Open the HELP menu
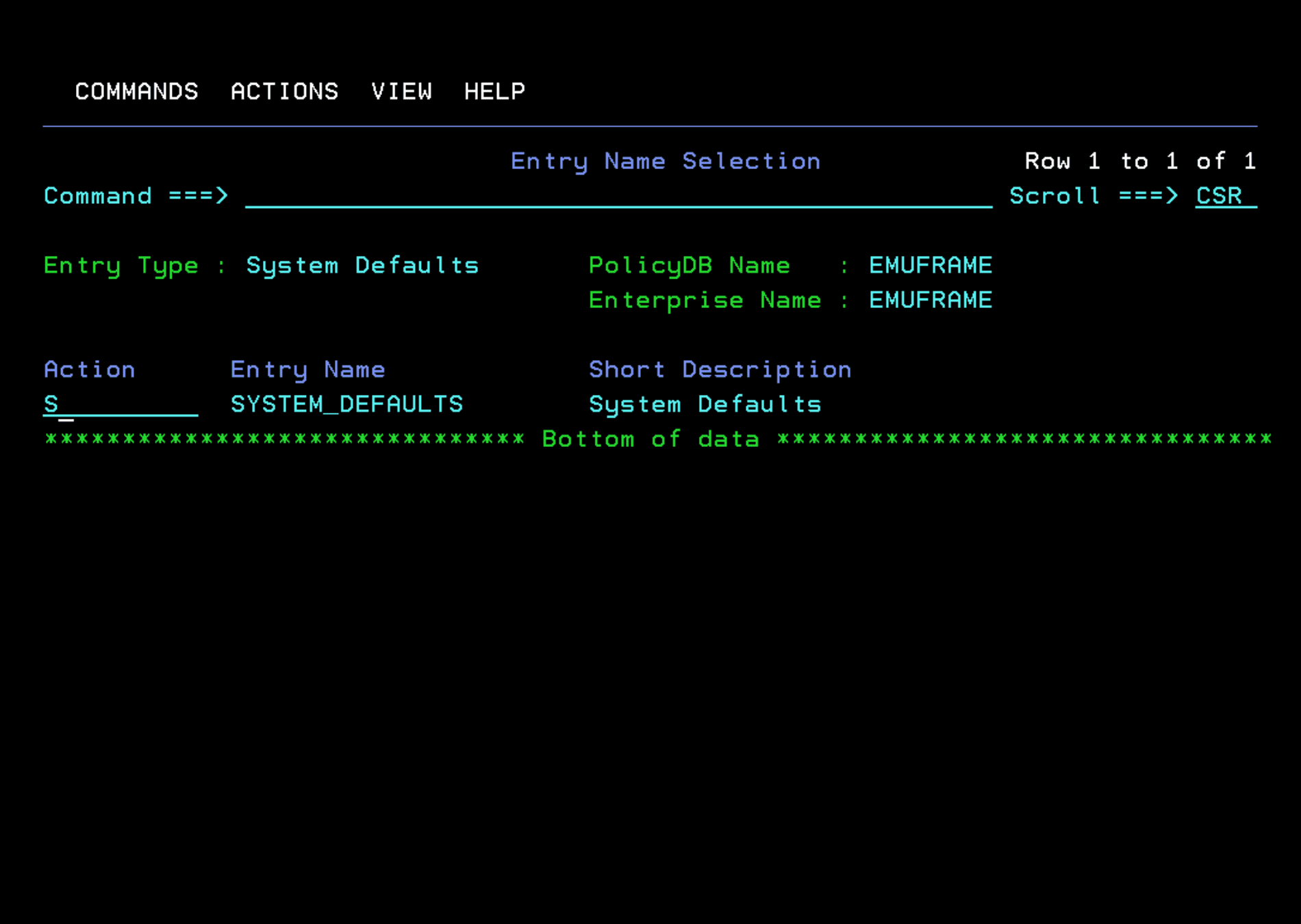The width and height of the screenshot is (1301, 924). (494, 91)
